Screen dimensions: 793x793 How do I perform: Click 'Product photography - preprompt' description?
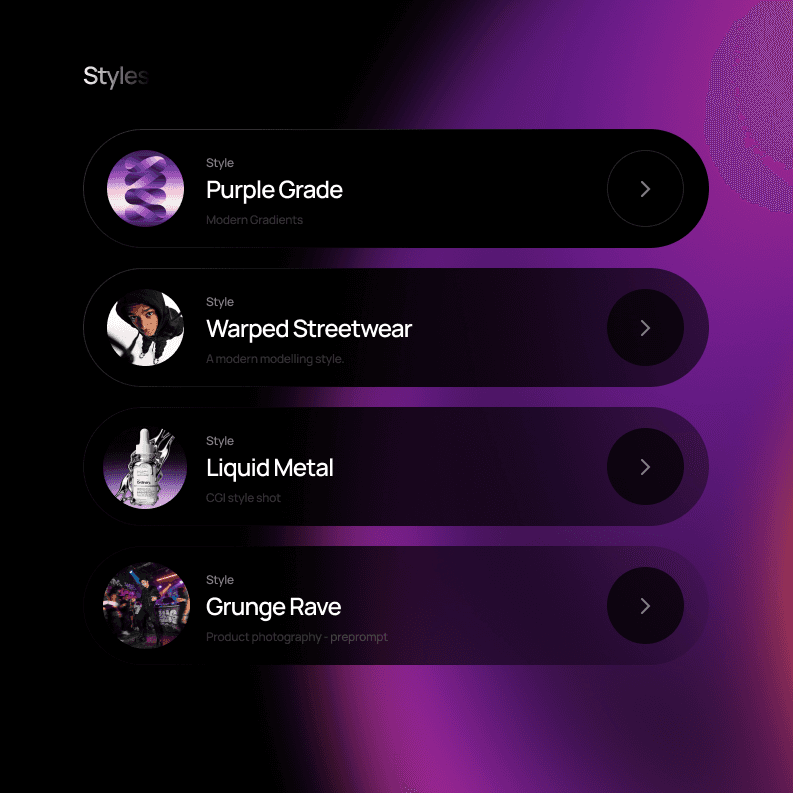pyautogui.click(x=297, y=637)
